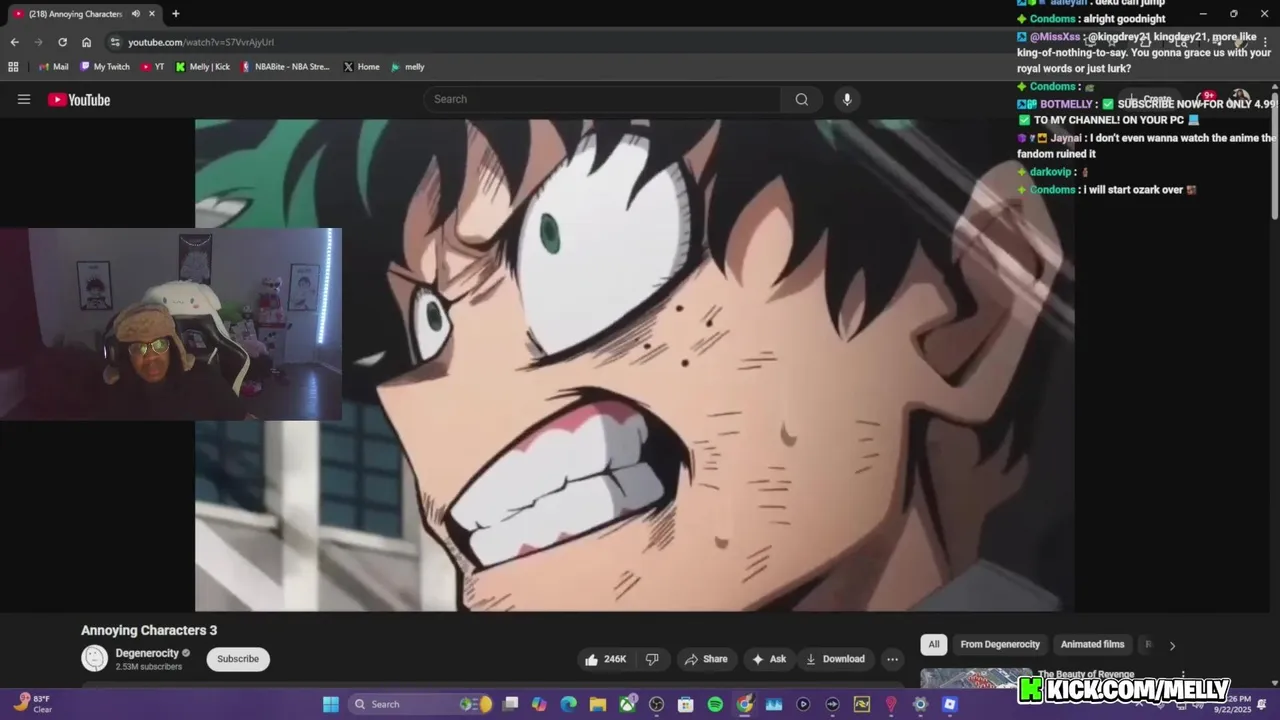The width and height of the screenshot is (1280, 720).
Task: Open the weather widget showing 83°F
Action: coord(32,704)
